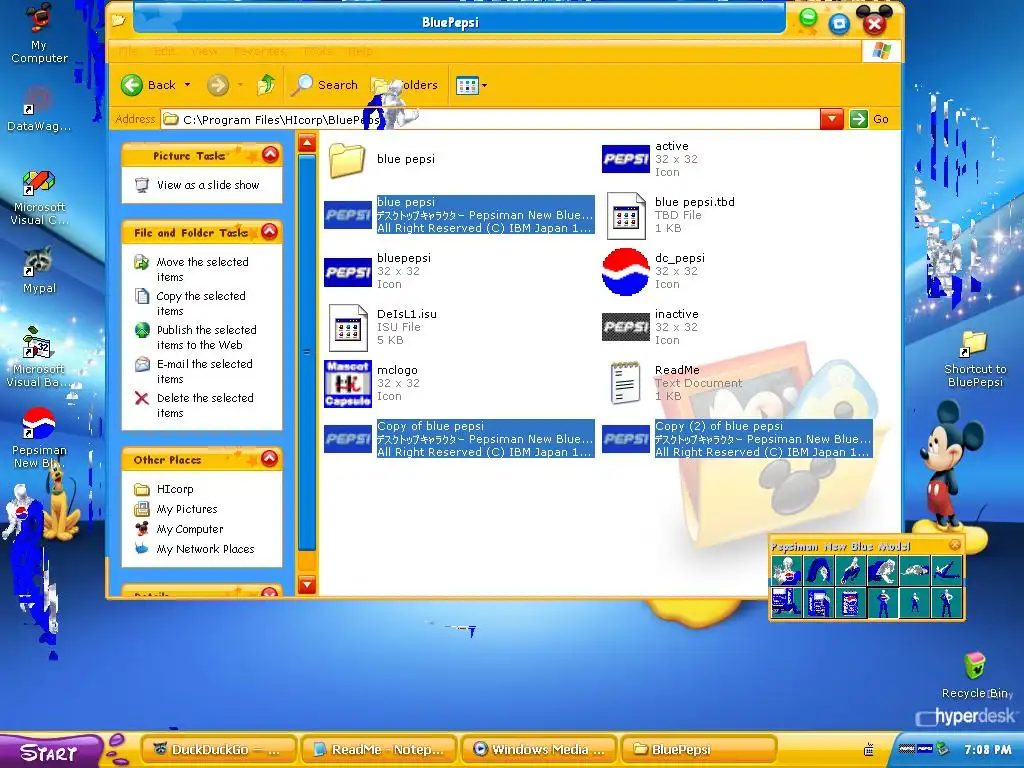Open the Help menu
1024x768 pixels.
[x=360, y=51]
